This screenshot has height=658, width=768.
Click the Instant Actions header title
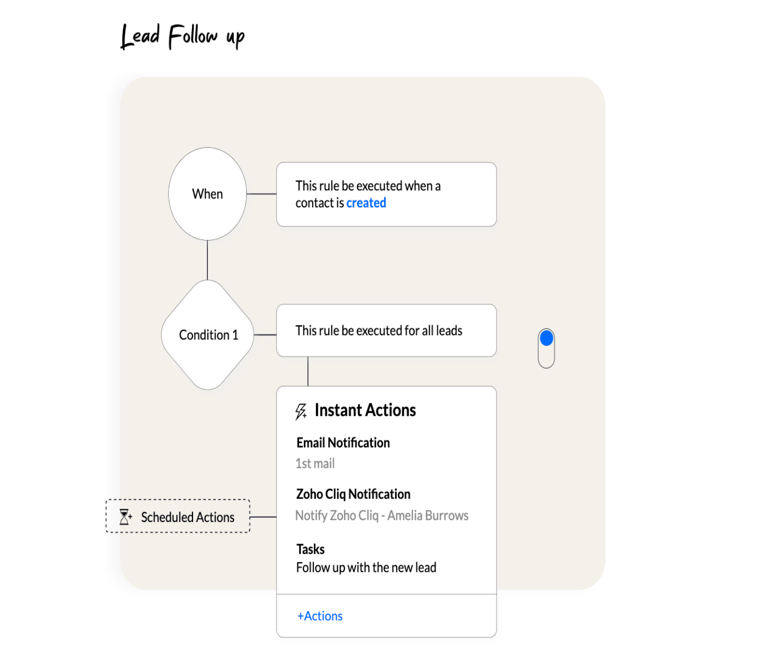(x=365, y=410)
